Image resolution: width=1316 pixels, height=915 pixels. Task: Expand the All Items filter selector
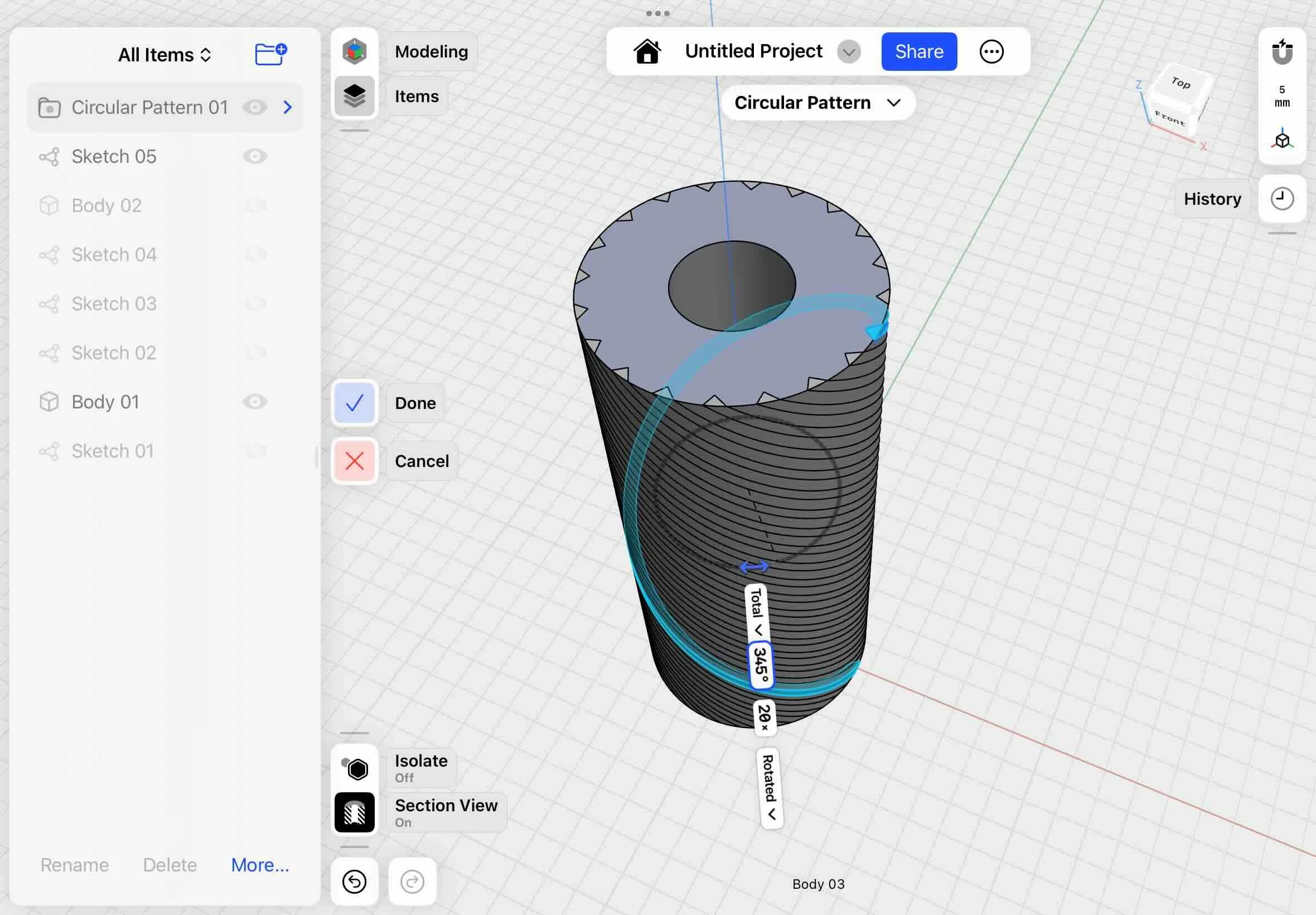click(x=164, y=55)
